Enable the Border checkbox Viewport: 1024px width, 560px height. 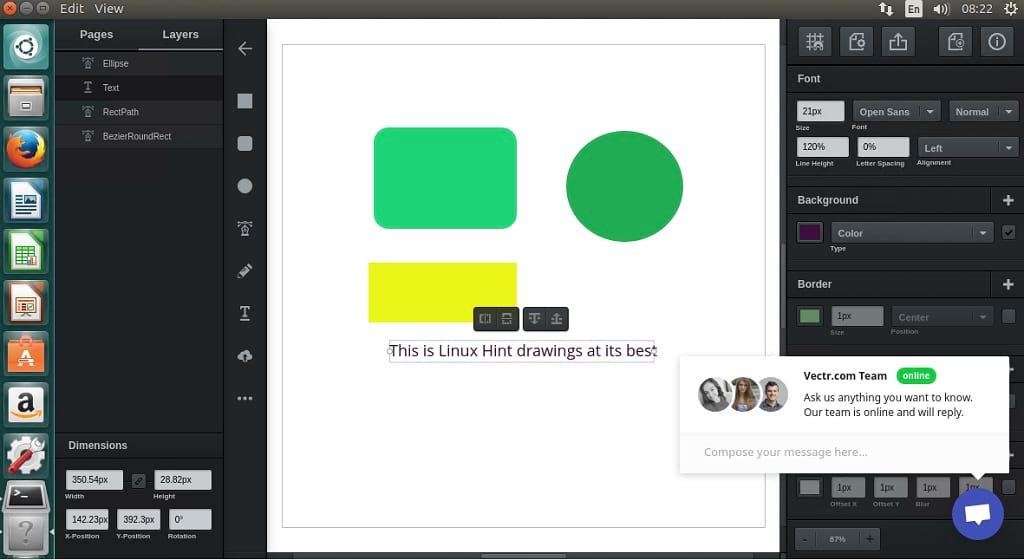1008,316
